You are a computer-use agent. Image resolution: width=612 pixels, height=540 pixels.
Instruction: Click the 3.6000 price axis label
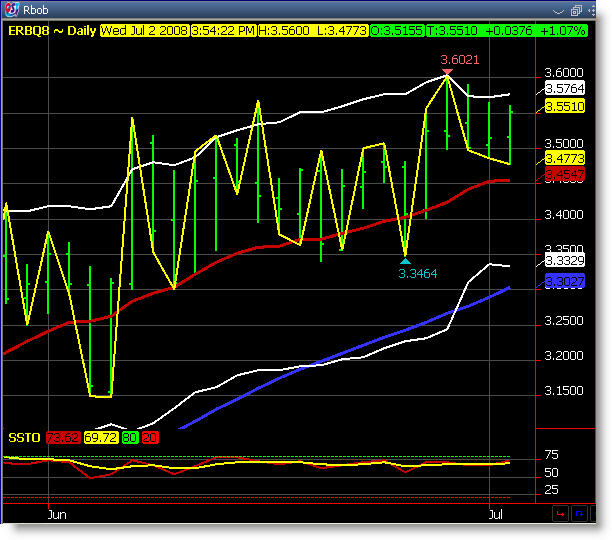pyautogui.click(x=564, y=73)
